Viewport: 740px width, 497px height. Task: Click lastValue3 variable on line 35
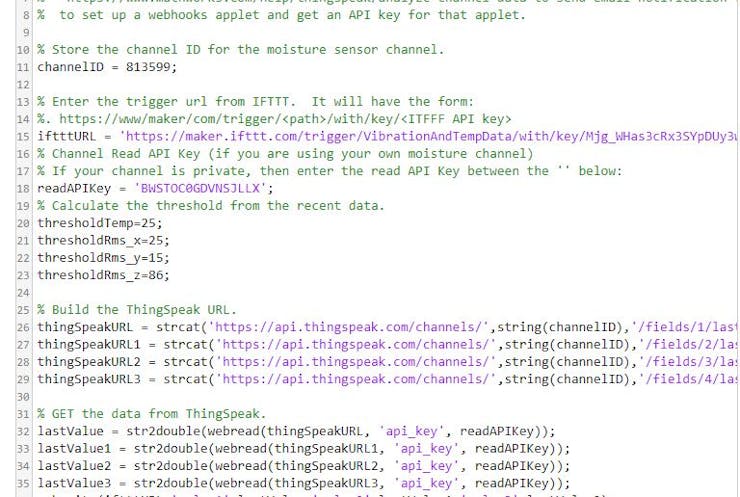click(74, 484)
